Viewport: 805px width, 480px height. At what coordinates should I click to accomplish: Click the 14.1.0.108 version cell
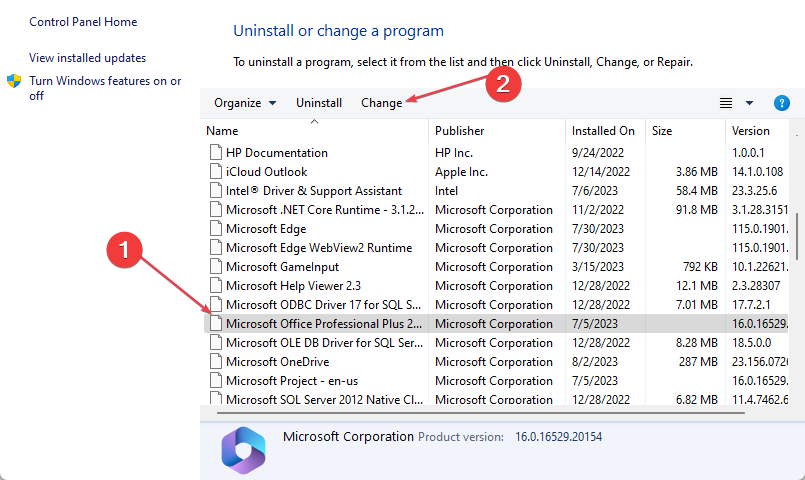coord(757,171)
